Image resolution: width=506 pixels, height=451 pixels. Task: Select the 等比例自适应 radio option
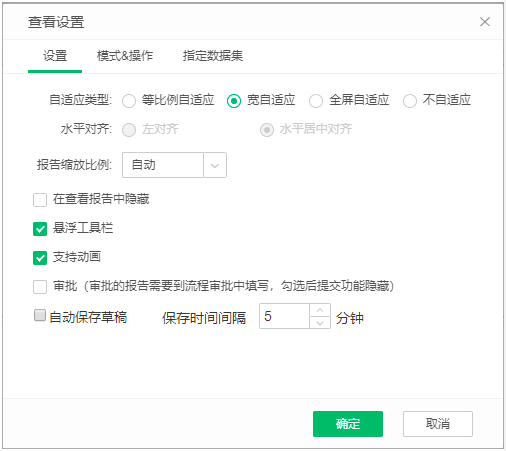(129, 101)
